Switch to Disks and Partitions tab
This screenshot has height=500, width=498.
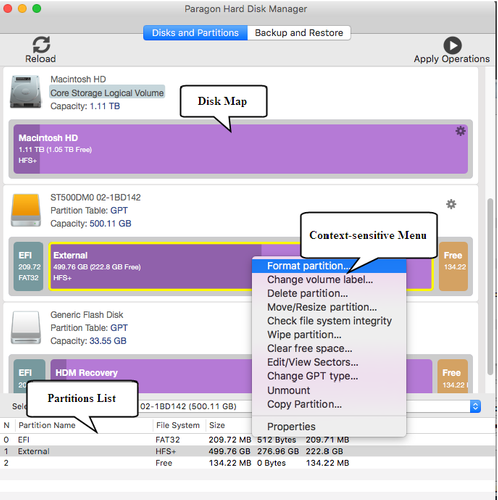click(195, 33)
